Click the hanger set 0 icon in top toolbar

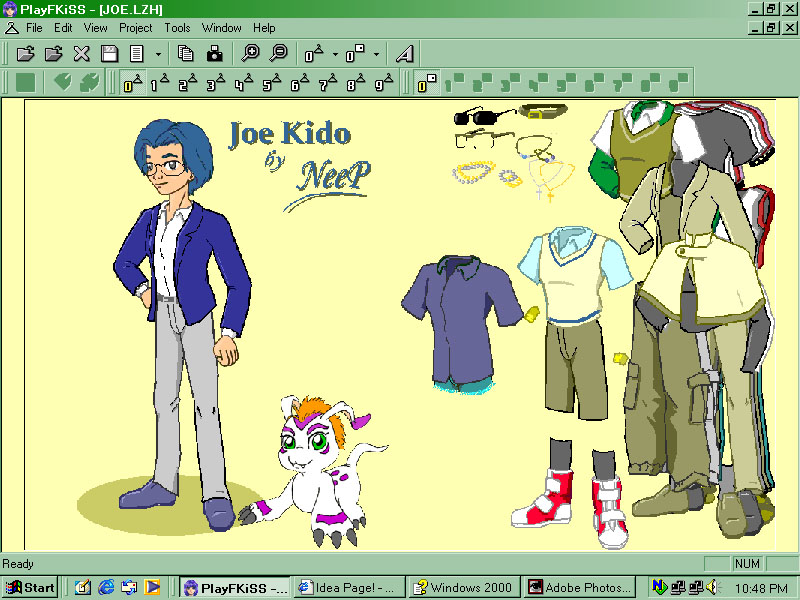click(314, 53)
